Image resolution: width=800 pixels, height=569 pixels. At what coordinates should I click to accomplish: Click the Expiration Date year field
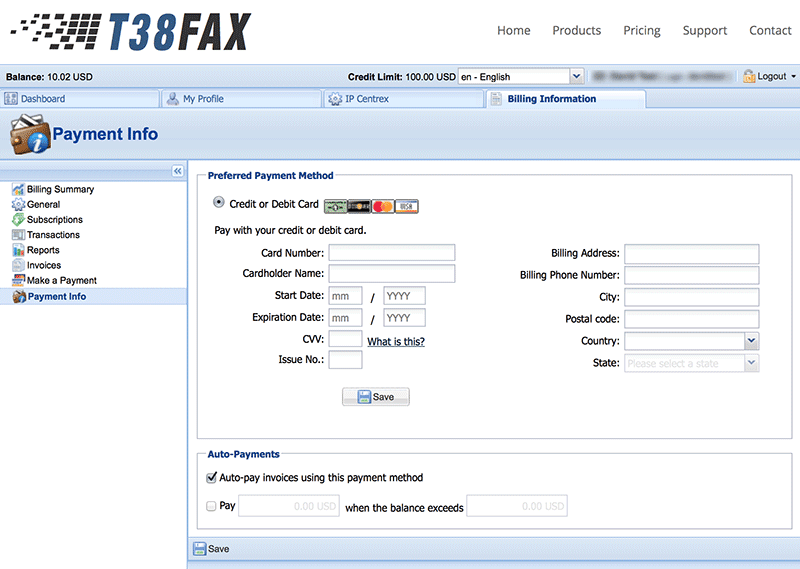pos(404,317)
